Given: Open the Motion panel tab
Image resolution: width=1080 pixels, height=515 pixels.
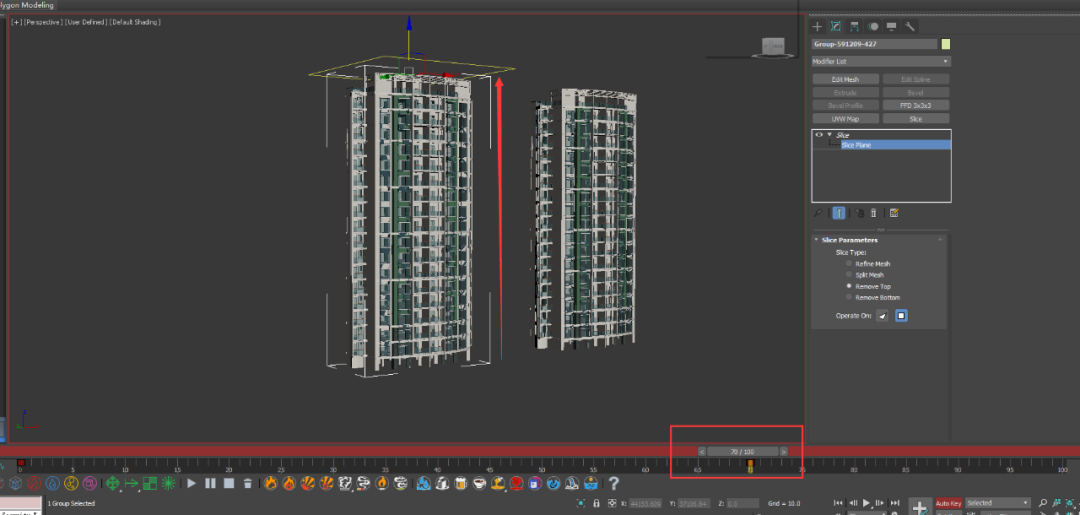Looking at the screenshot, I should pos(873,27).
